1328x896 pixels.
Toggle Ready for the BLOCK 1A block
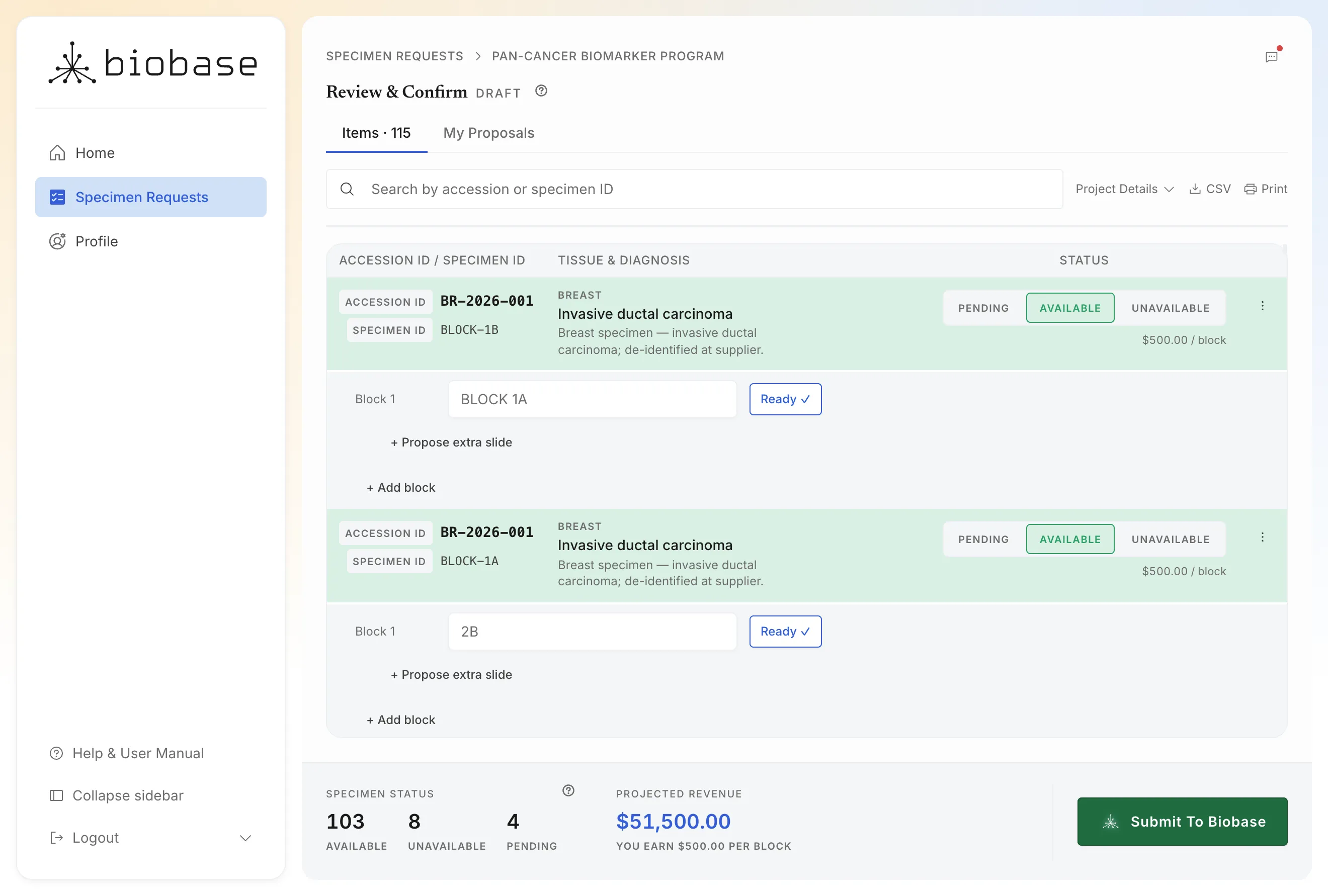pos(785,399)
